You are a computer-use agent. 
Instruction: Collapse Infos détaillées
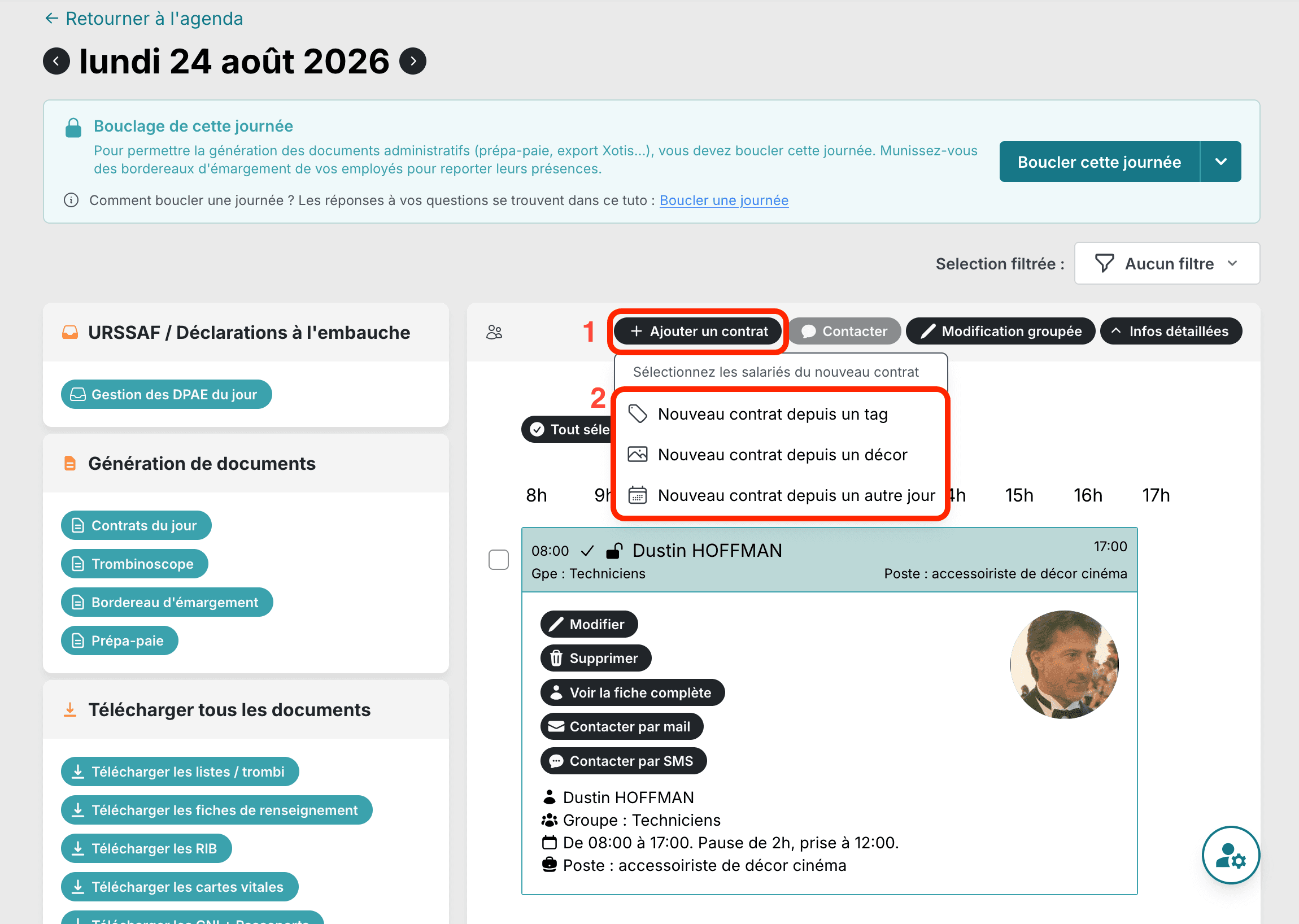(x=1171, y=331)
